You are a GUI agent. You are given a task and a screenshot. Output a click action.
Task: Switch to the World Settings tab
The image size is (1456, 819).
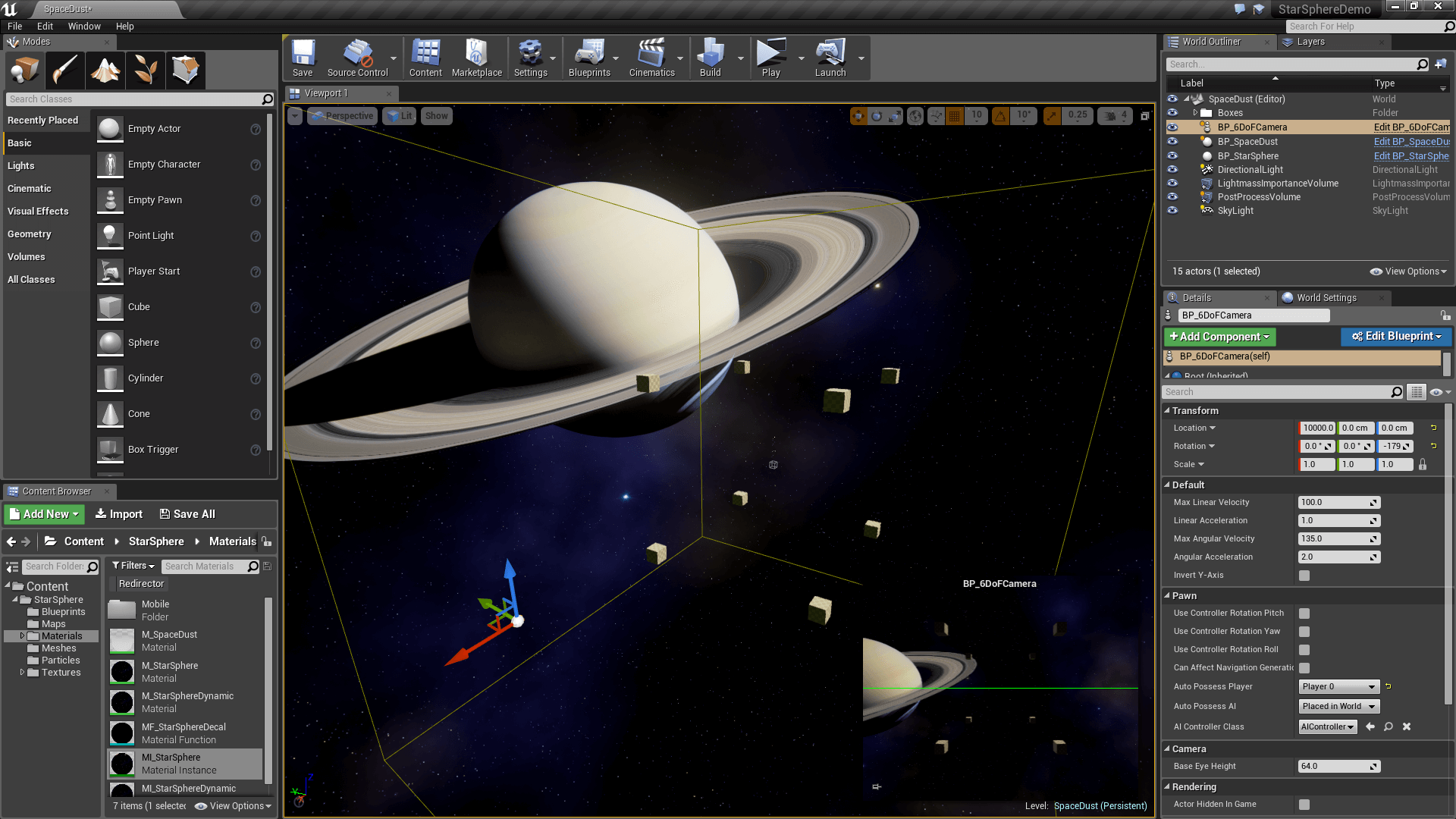click(x=1324, y=297)
